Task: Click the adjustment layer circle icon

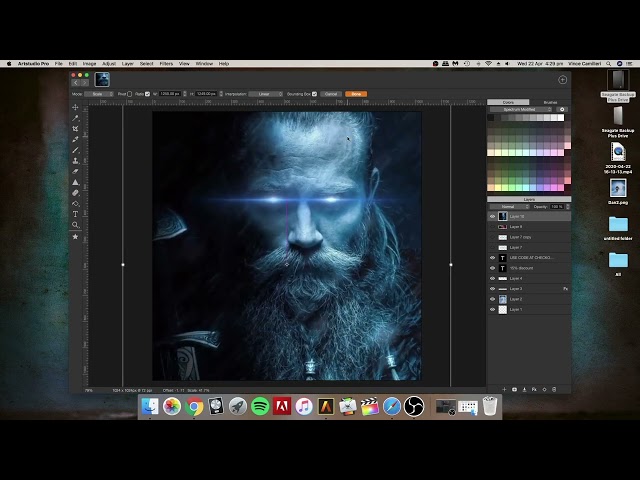Action: (x=544, y=389)
